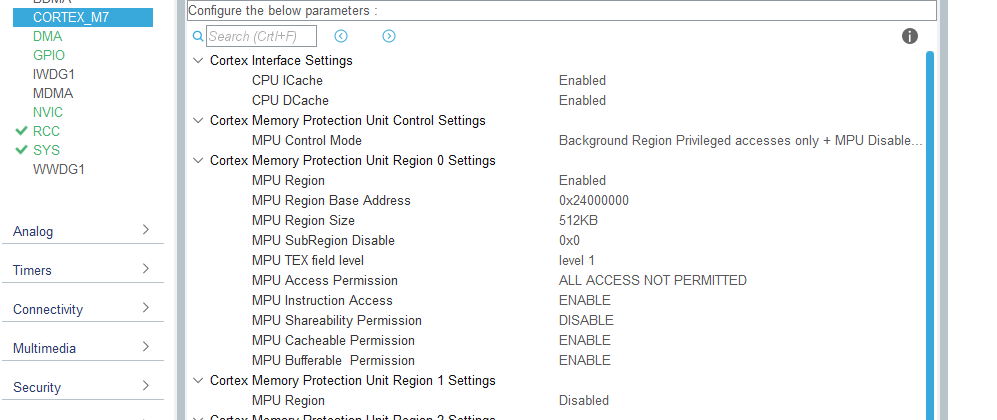Click the green checkmark beside RCC
Viewport: 997px width, 420px height.
tap(21, 132)
